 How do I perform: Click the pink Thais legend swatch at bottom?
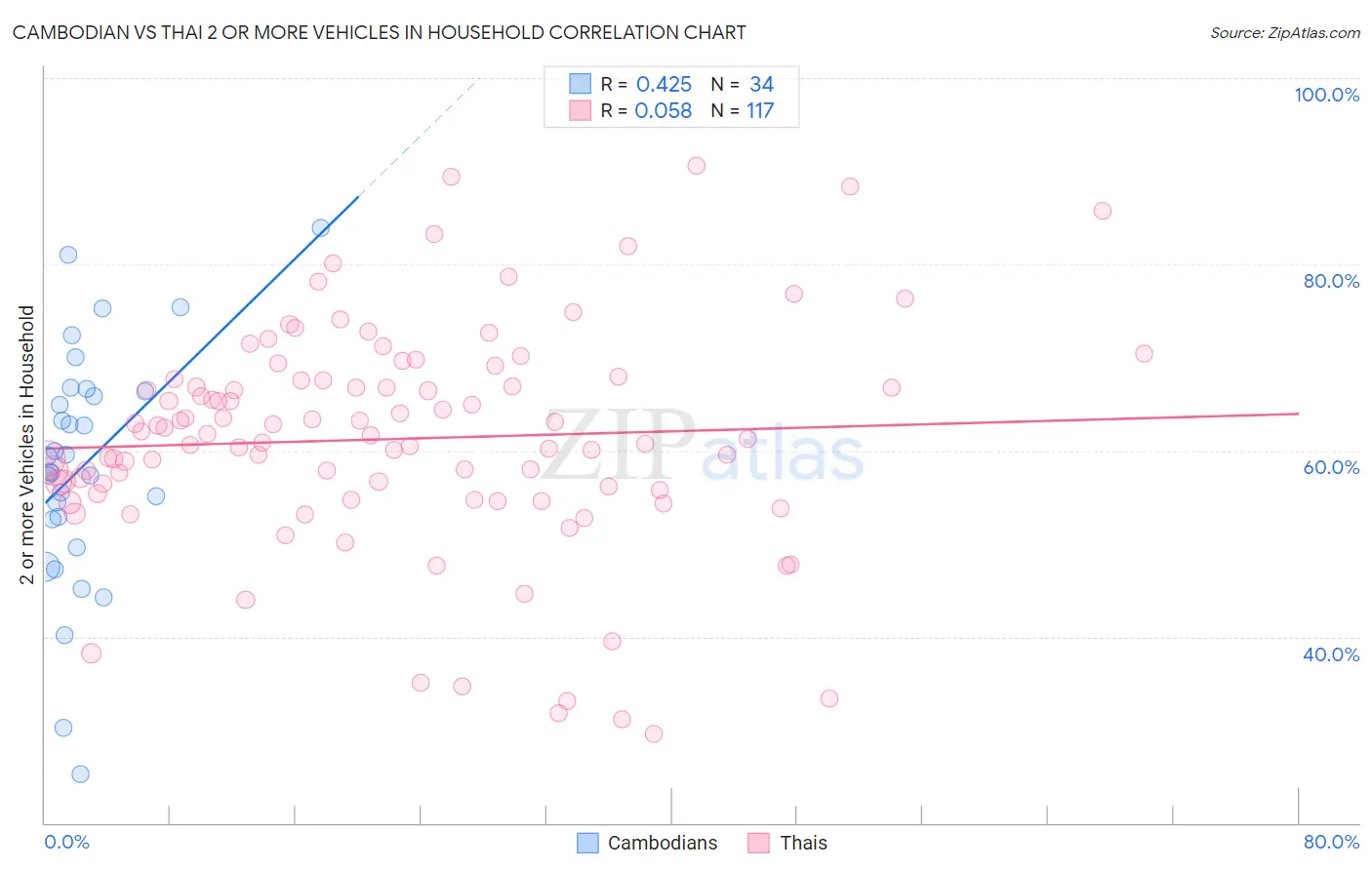tap(759, 843)
